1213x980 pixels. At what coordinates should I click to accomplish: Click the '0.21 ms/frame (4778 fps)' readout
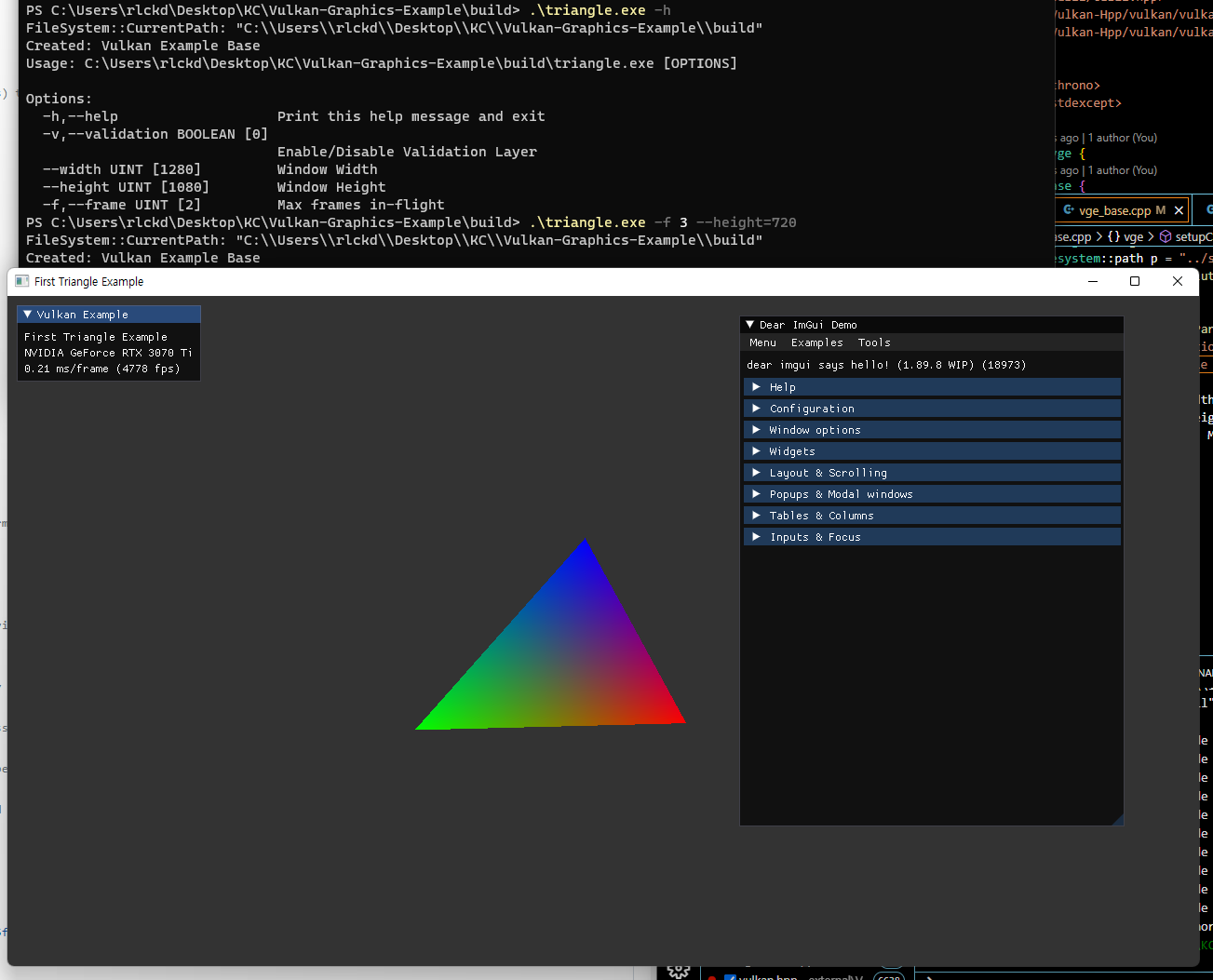click(x=102, y=369)
